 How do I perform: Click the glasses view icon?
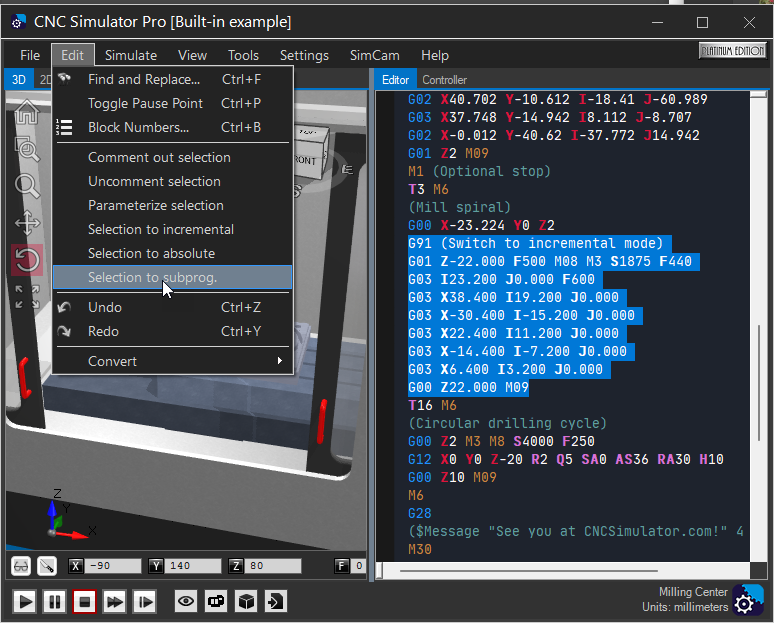[x=21, y=566]
